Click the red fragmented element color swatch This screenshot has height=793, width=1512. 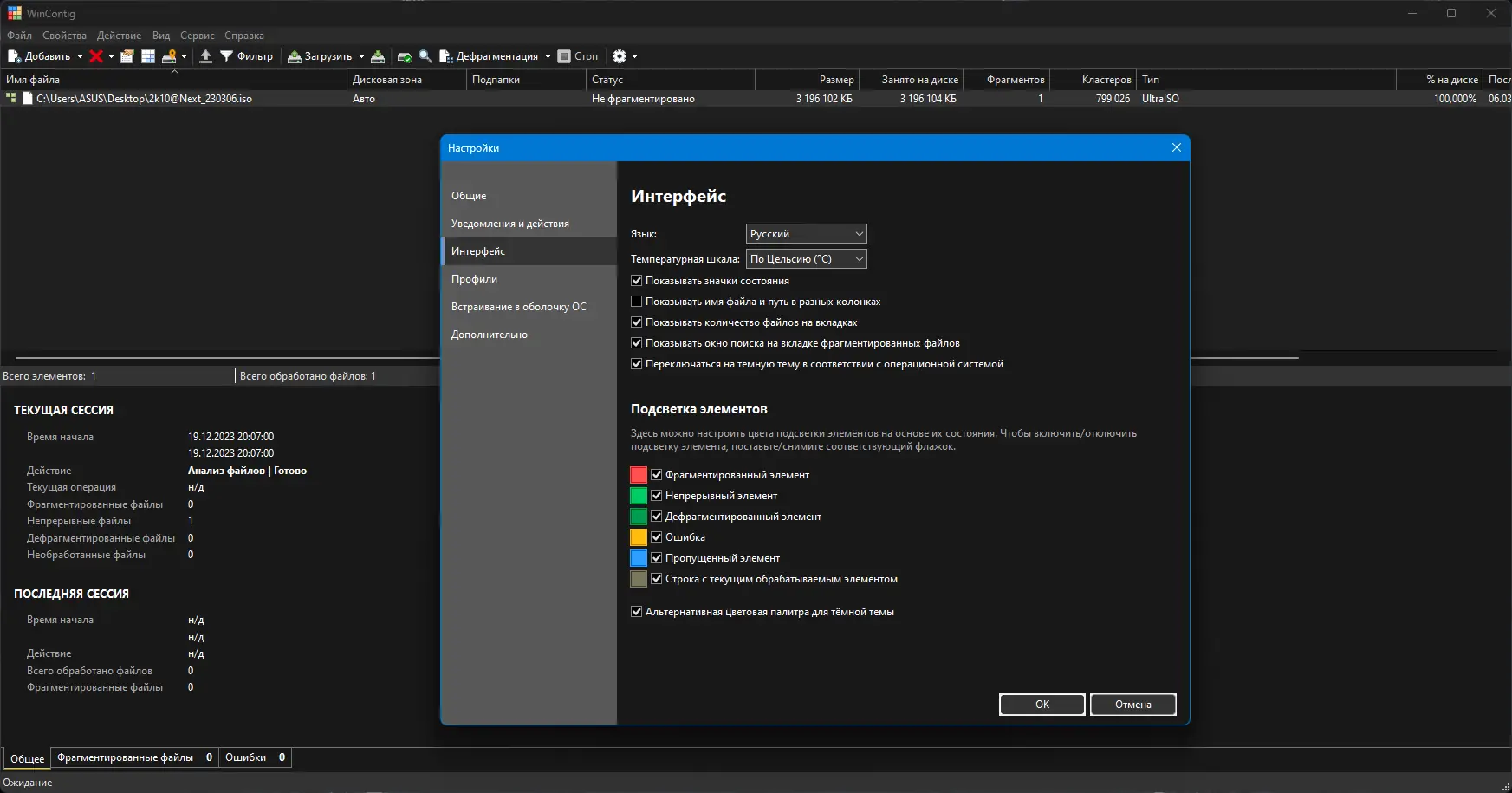click(x=639, y=475)
